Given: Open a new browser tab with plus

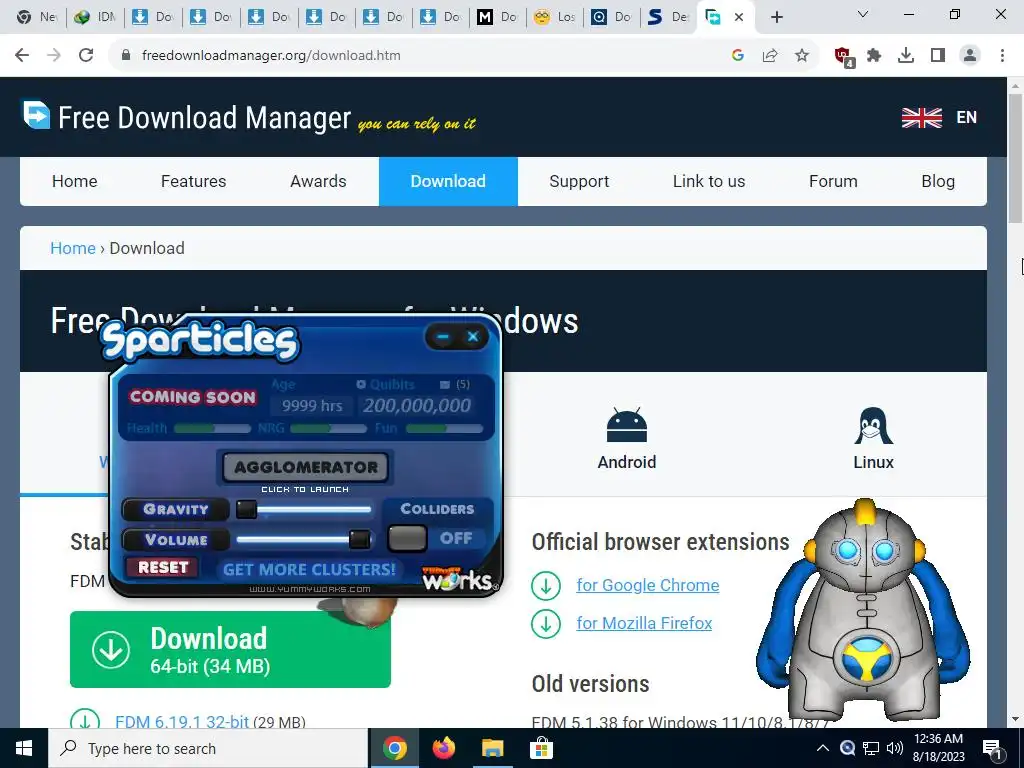Looking at the screenshot, I should click(776, 17).
